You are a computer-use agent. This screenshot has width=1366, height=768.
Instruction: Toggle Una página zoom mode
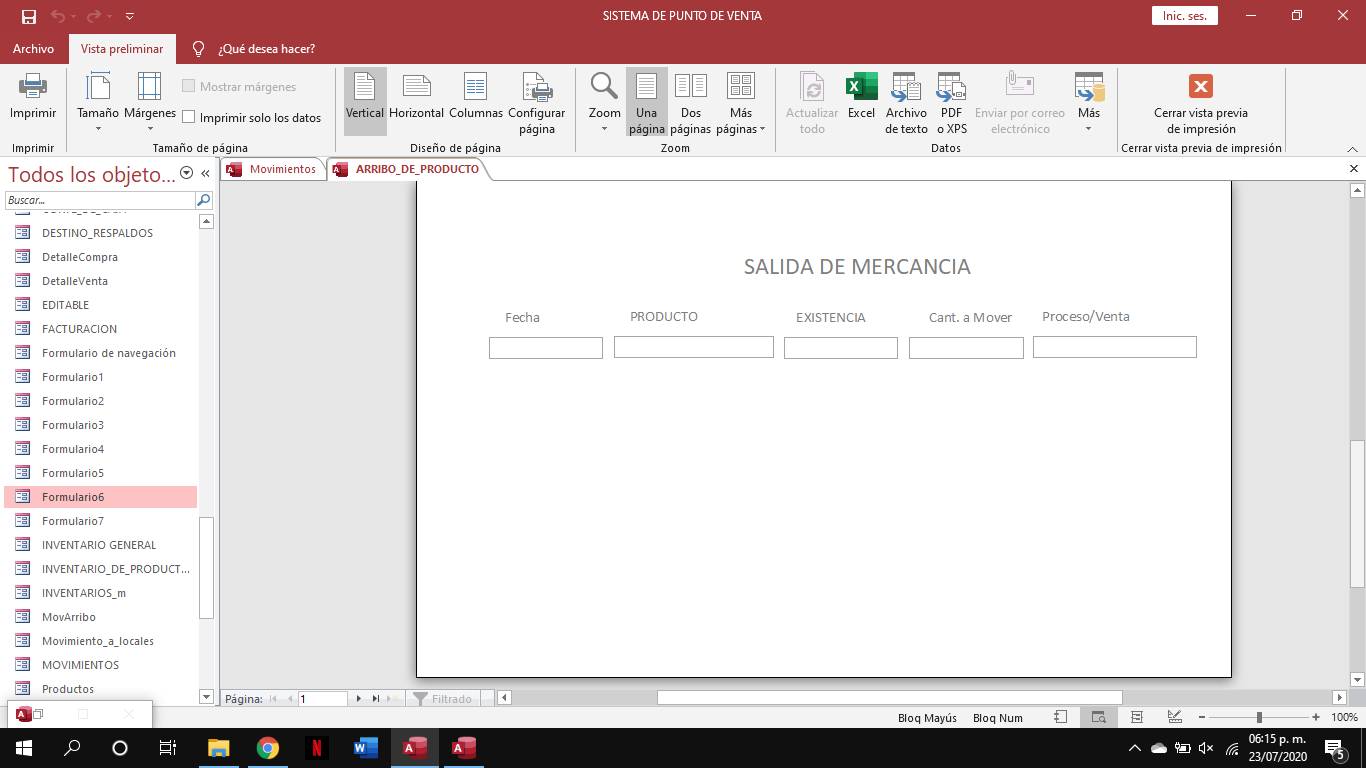[646, 100]
